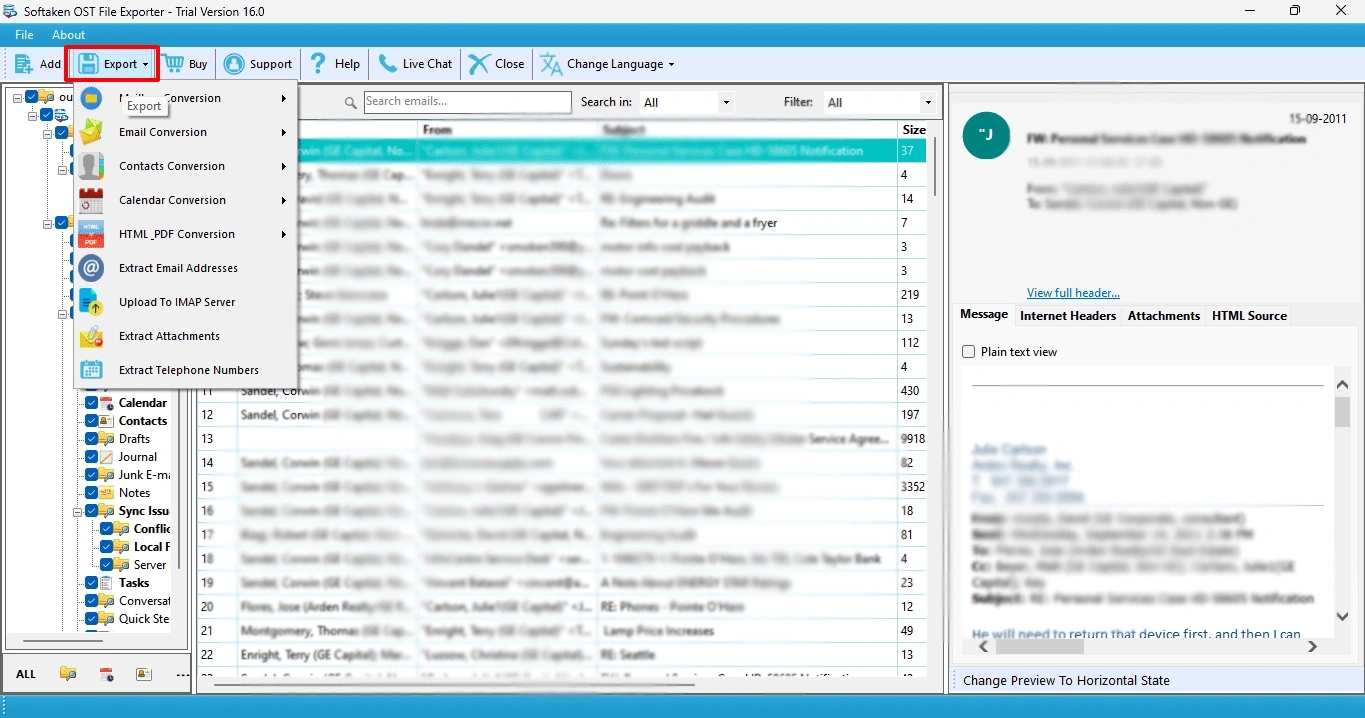Choose the Extract Attachments menu entry
This screenshot has height=718, width=1365.
(169, 336)
